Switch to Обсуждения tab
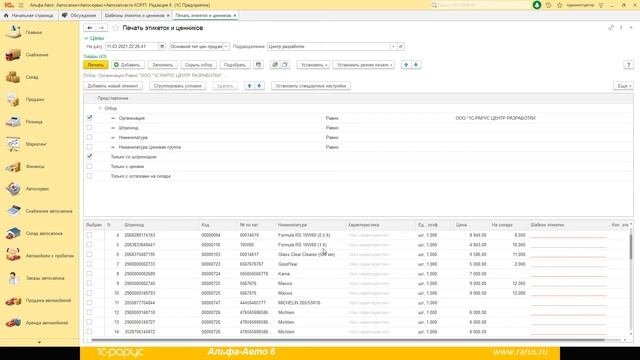 tap(79, 15)
